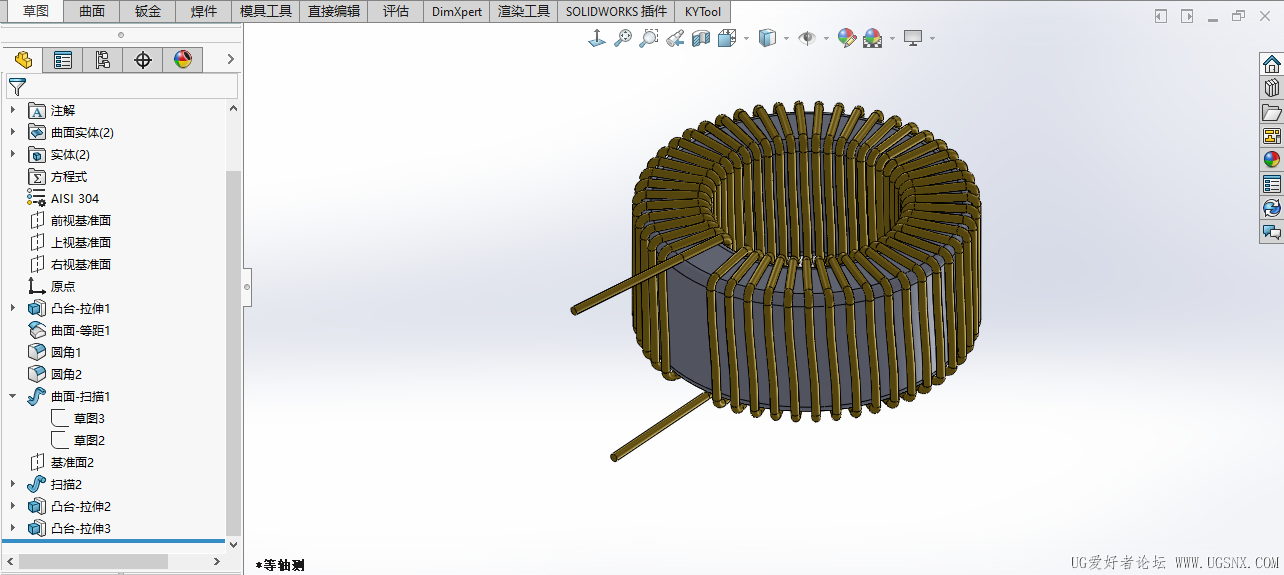Click the Previous View icon
The image size is (1284, 575).
click(675, 38)
